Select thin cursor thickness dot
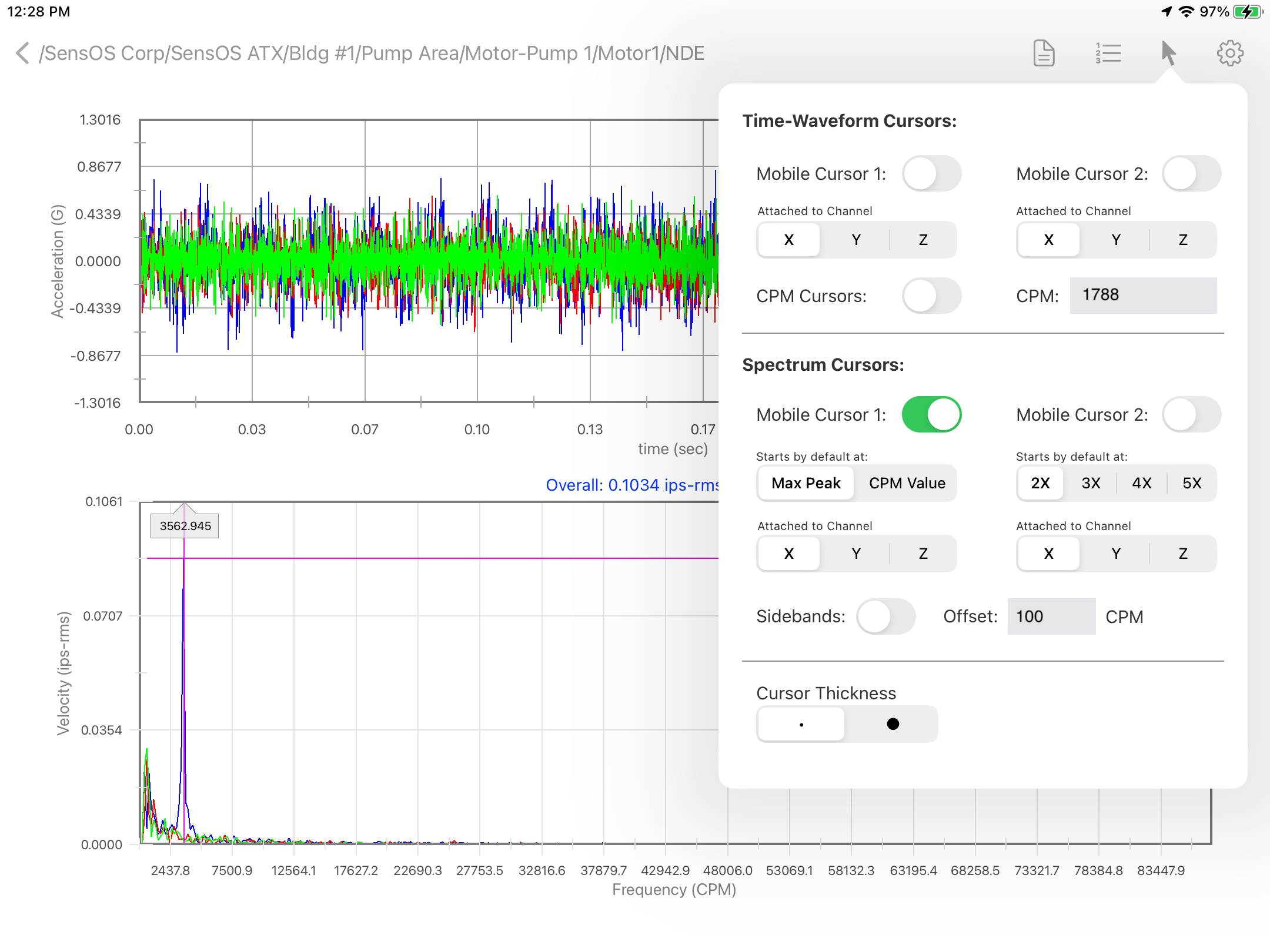1270x952 pixels. pyautogui.click(x=801, y=724)
